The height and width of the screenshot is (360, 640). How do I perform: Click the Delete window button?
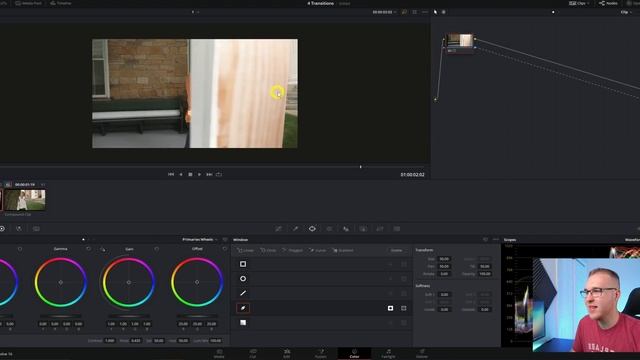pyautogui.click(x=396, y=250)
